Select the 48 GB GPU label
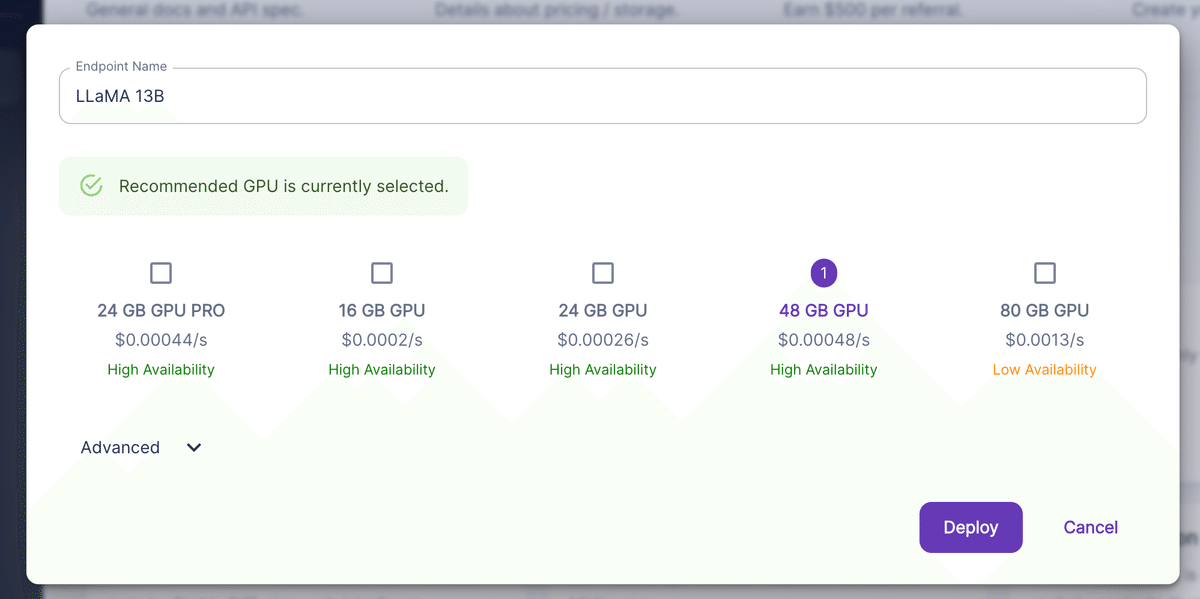The image size is (1200, 599). [823, 310]
